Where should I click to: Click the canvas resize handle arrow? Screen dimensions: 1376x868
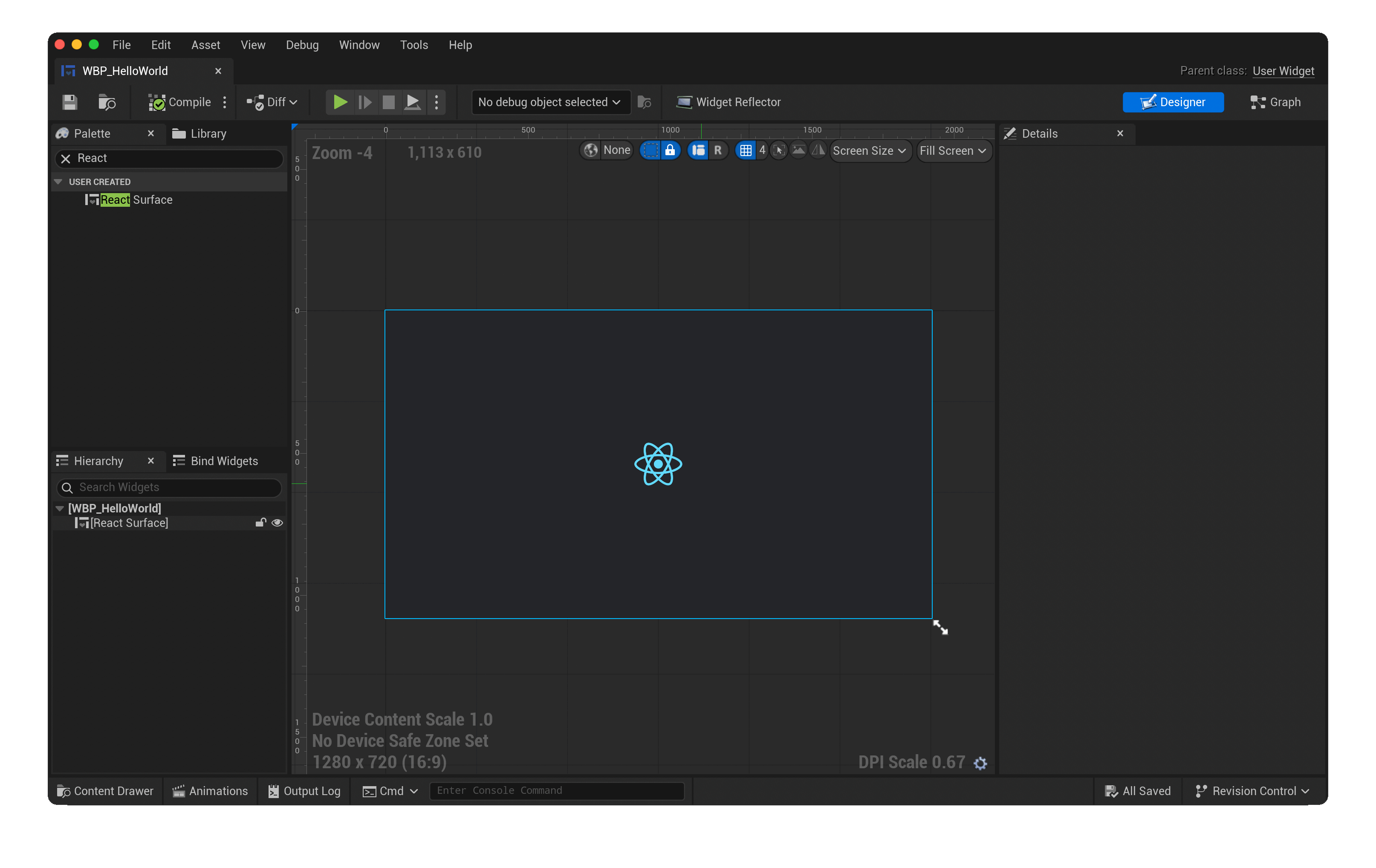click(940, 627)
